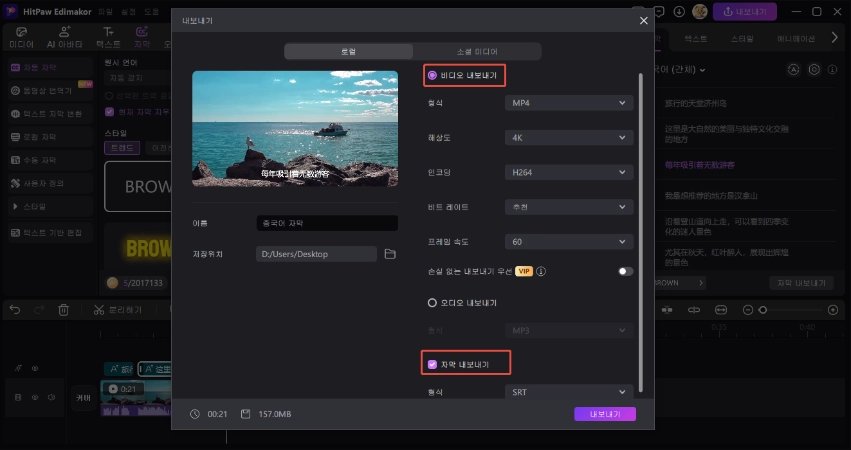Open the H264 encoding dropdown
Viewport: 851px width, 450px height.
568,172
